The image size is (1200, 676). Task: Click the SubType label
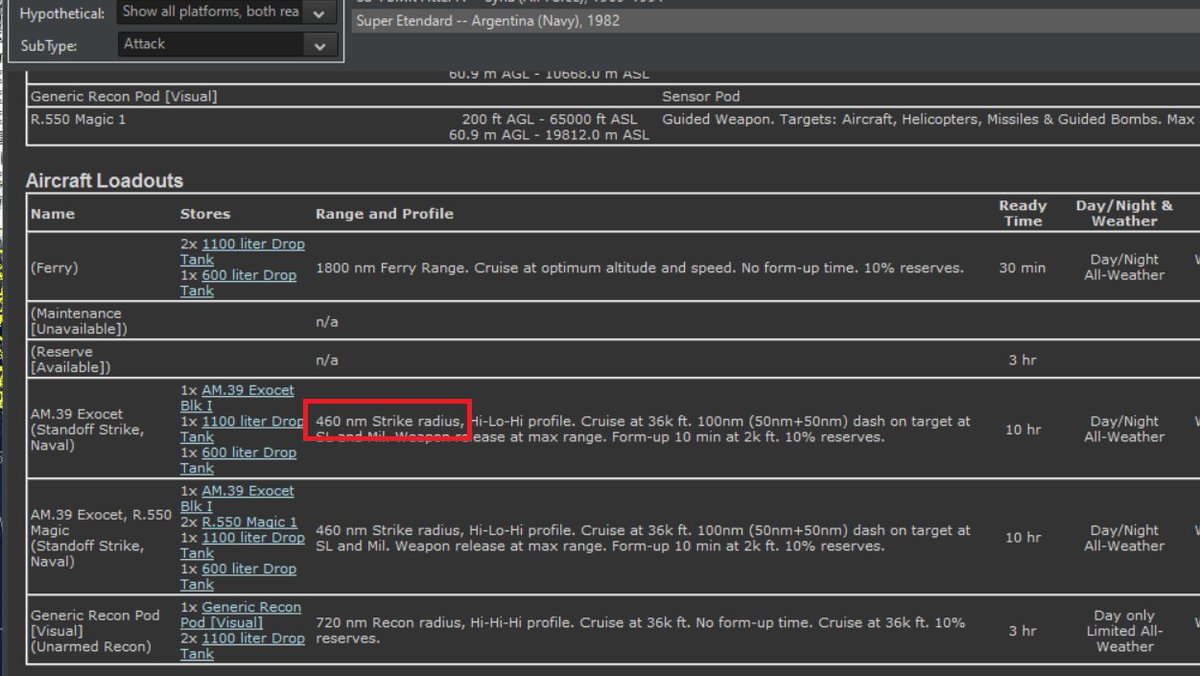pyautogui.click(x=49, y=46)
